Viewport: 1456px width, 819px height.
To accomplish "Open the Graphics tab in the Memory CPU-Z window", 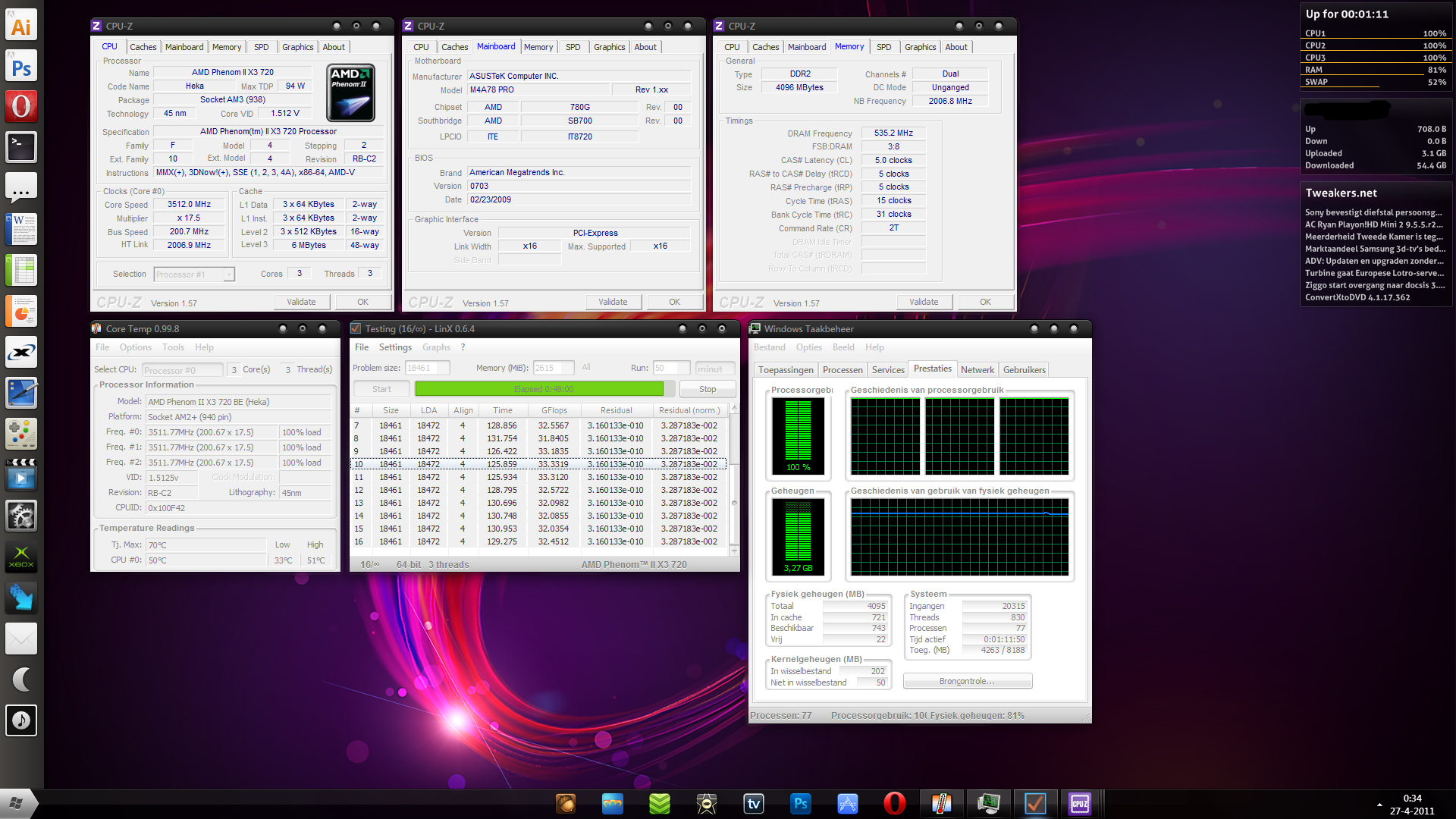I will point(920,47).
